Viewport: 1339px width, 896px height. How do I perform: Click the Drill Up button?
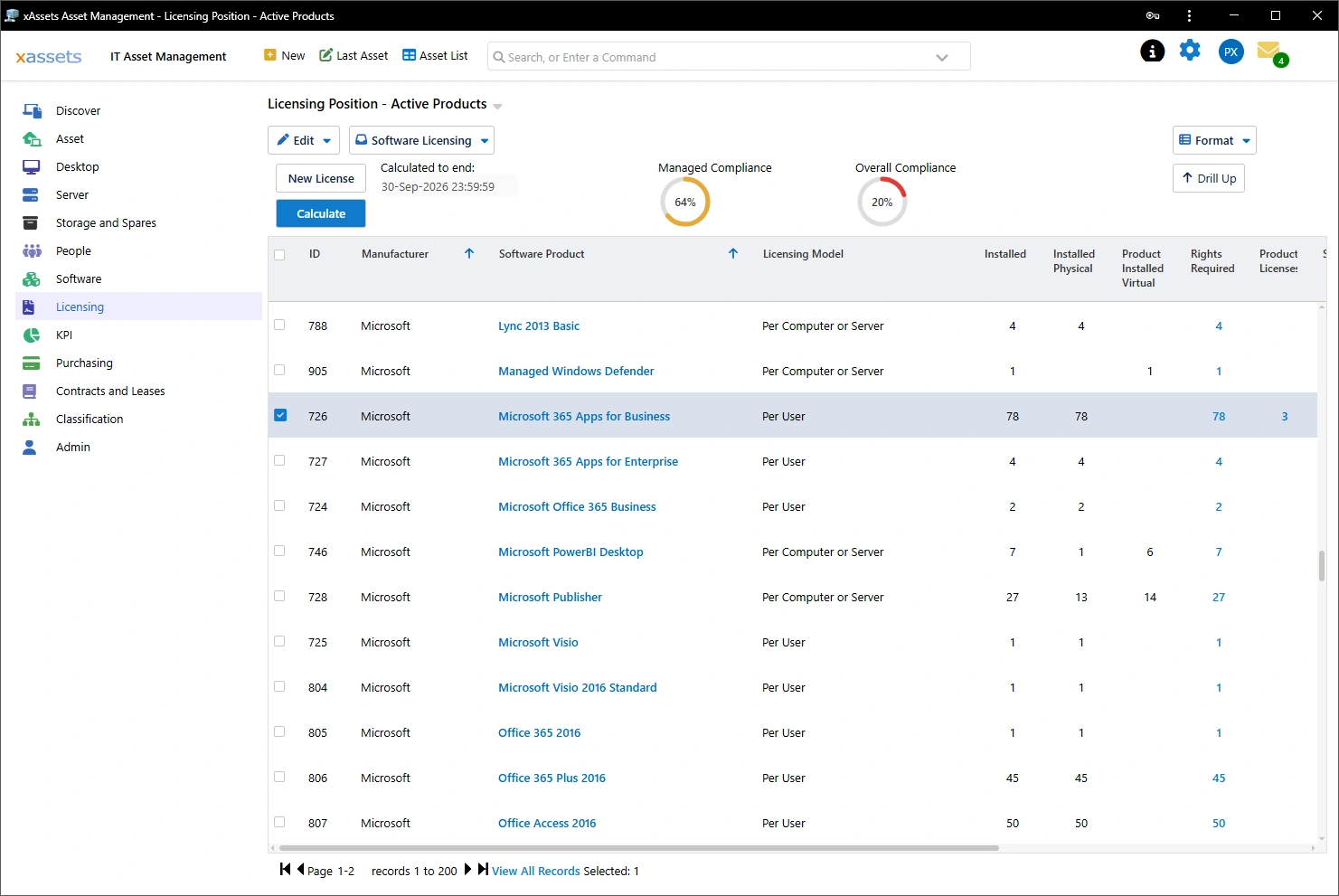pos(1209,178)
